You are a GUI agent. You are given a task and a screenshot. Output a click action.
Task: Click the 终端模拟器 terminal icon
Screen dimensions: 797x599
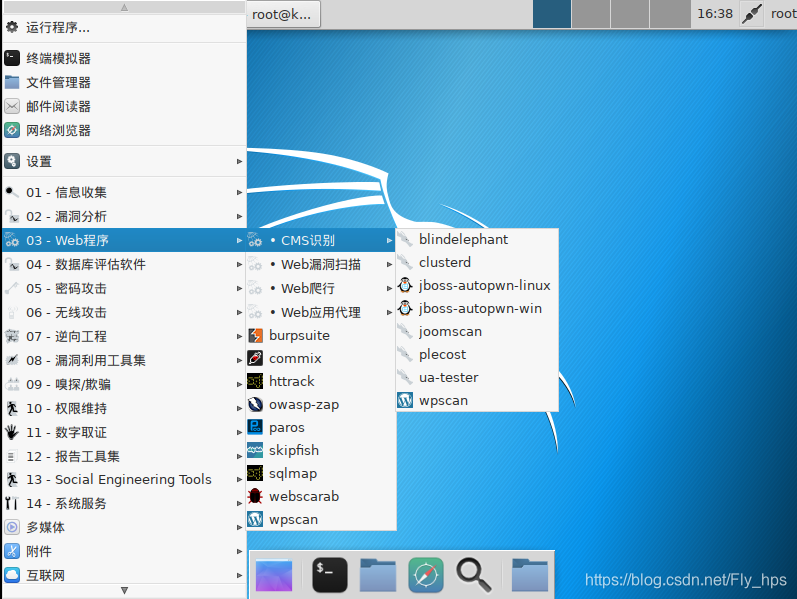(12, 58)
